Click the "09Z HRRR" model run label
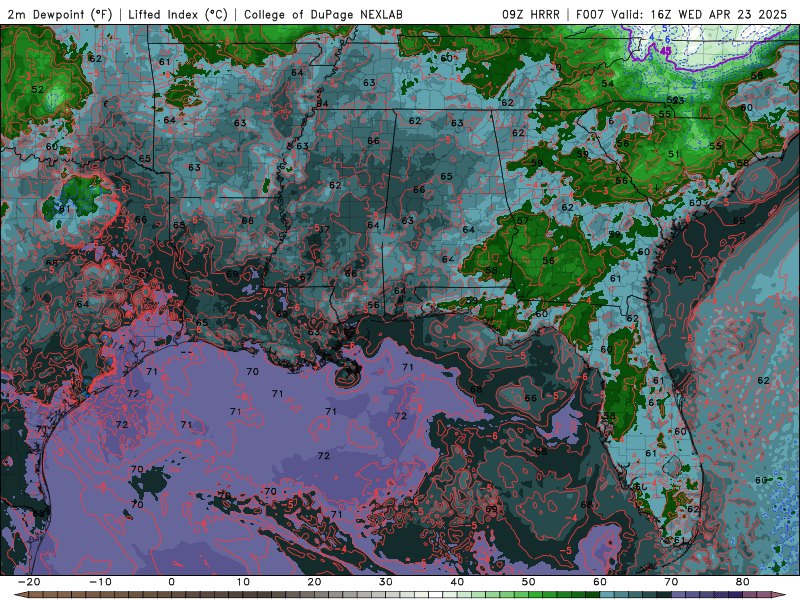 pyautogui.click(x=531, y=14)
